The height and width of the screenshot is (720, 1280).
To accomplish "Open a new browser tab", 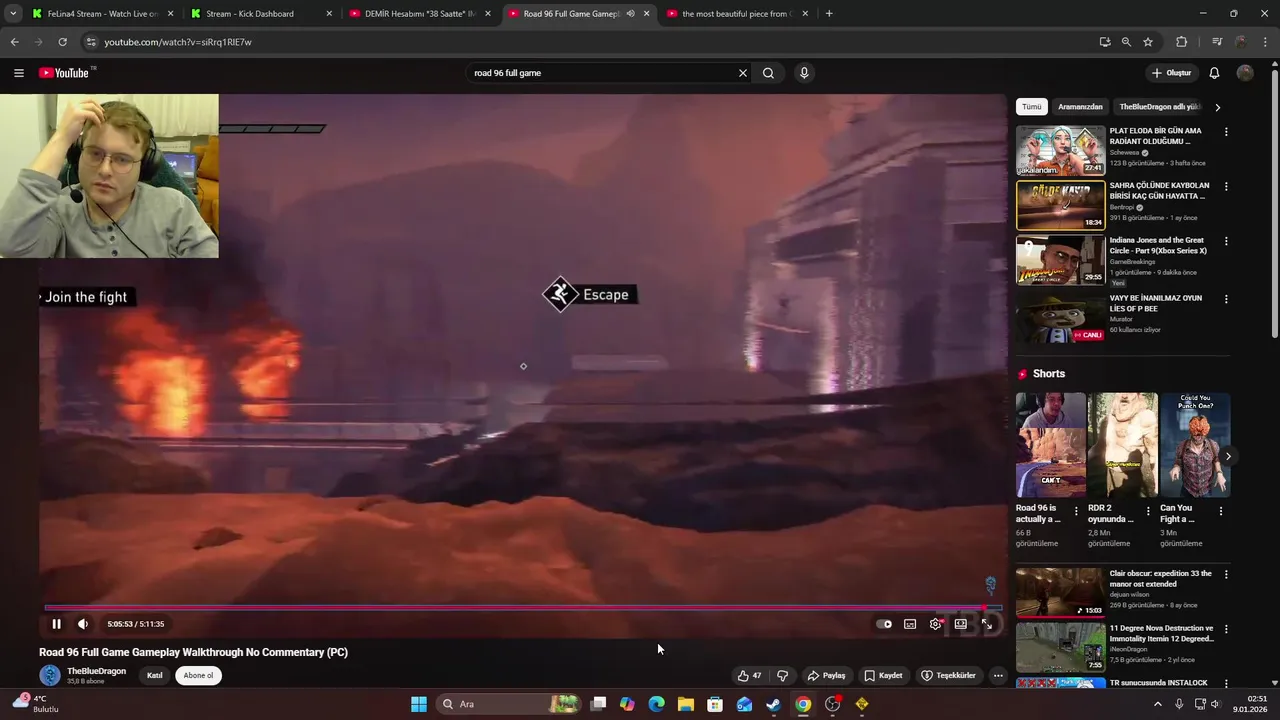I will (829, 14).
